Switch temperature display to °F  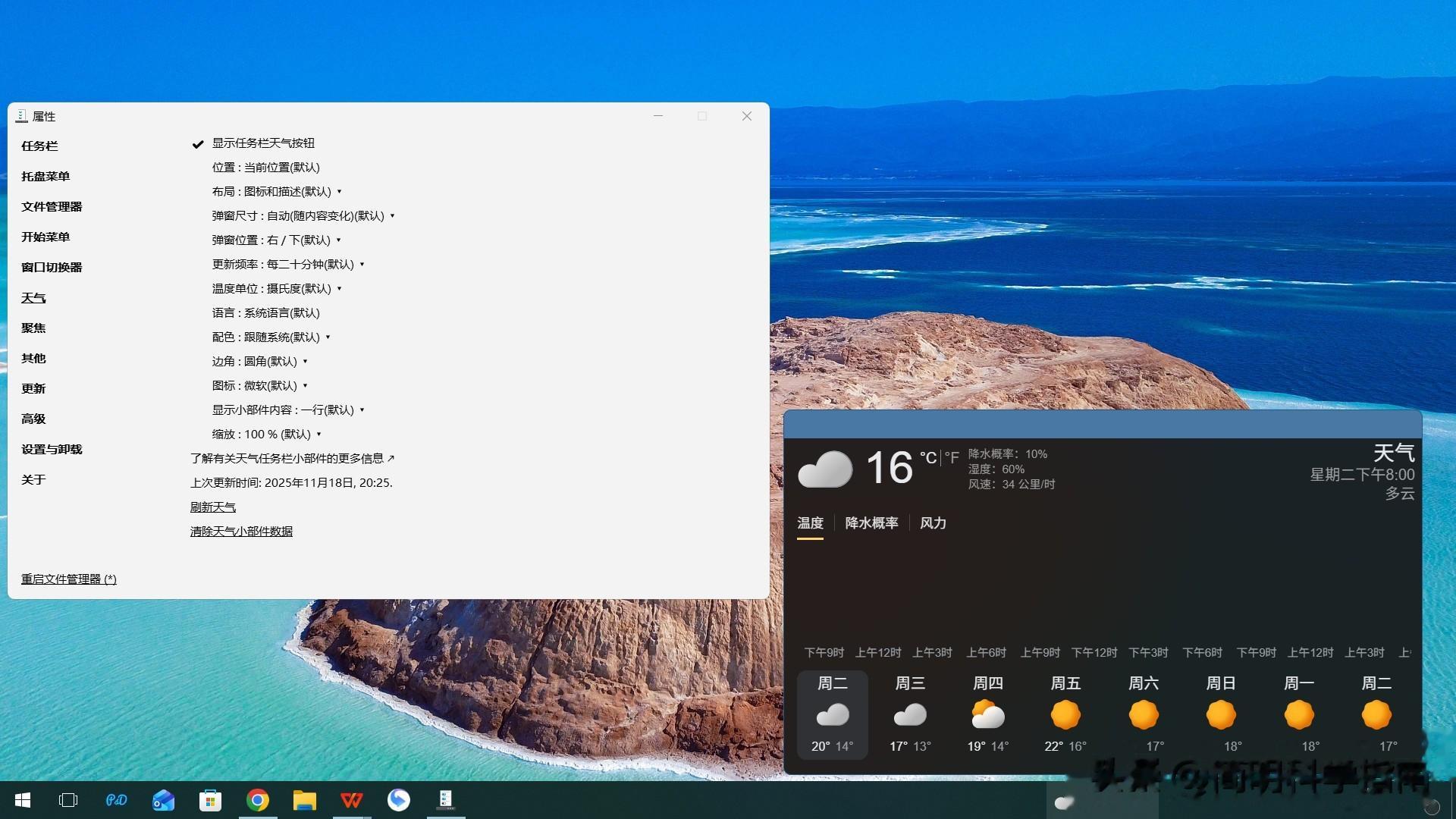click(x=951, y=458)
